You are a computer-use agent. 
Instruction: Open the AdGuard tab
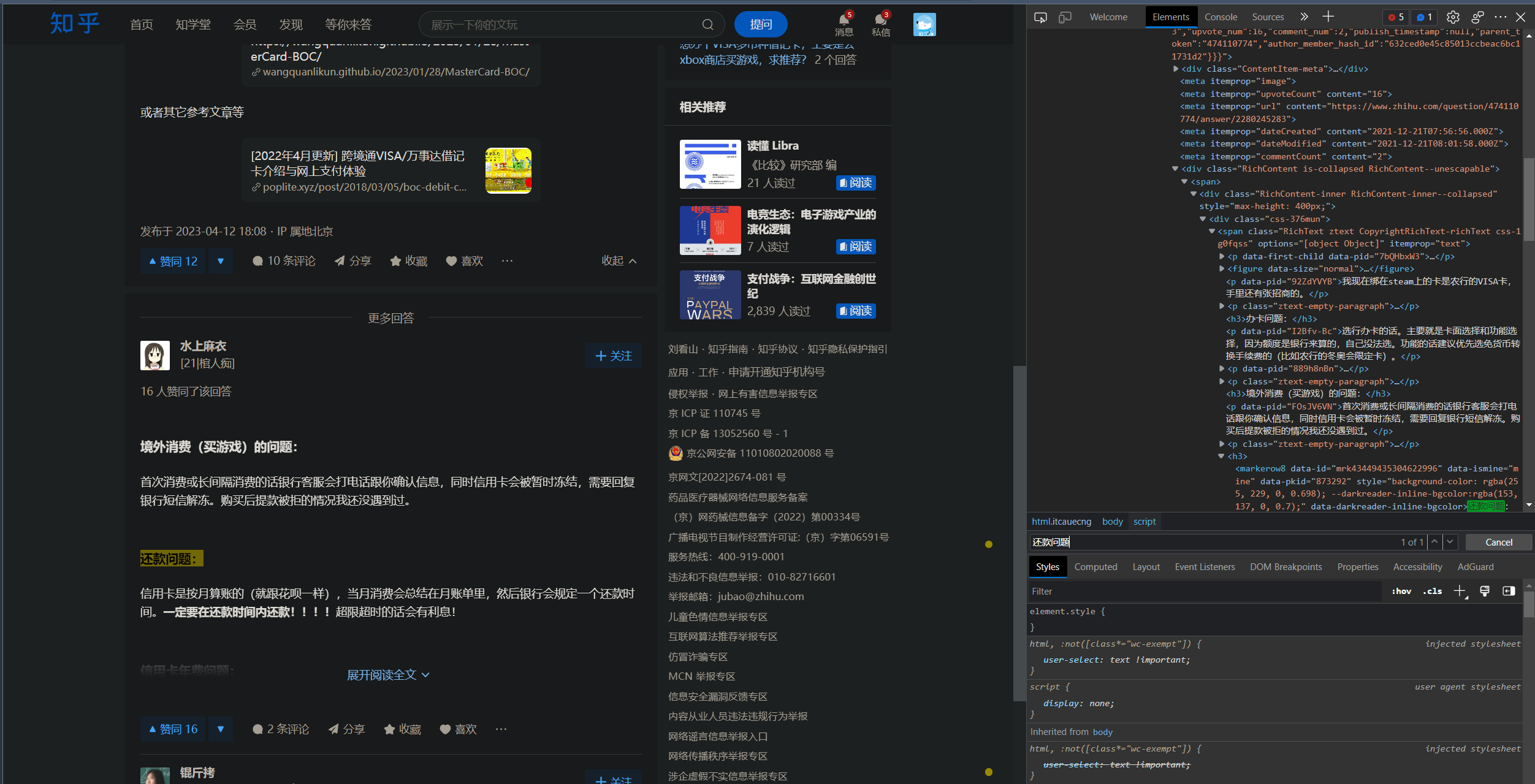coord(1476,567)
